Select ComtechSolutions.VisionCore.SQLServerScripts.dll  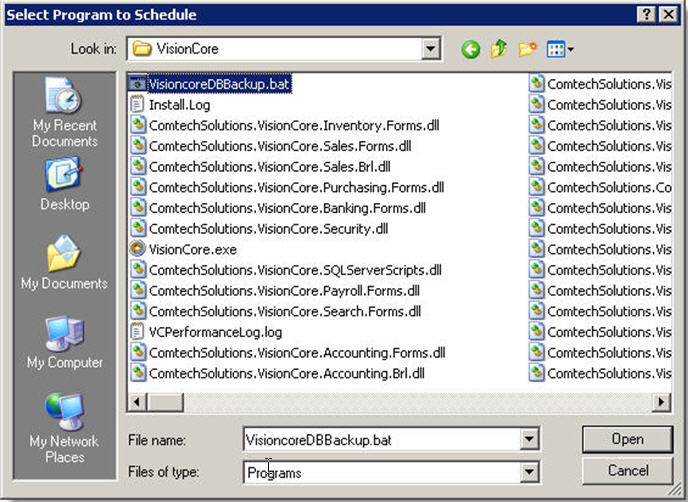click(286, 270)
